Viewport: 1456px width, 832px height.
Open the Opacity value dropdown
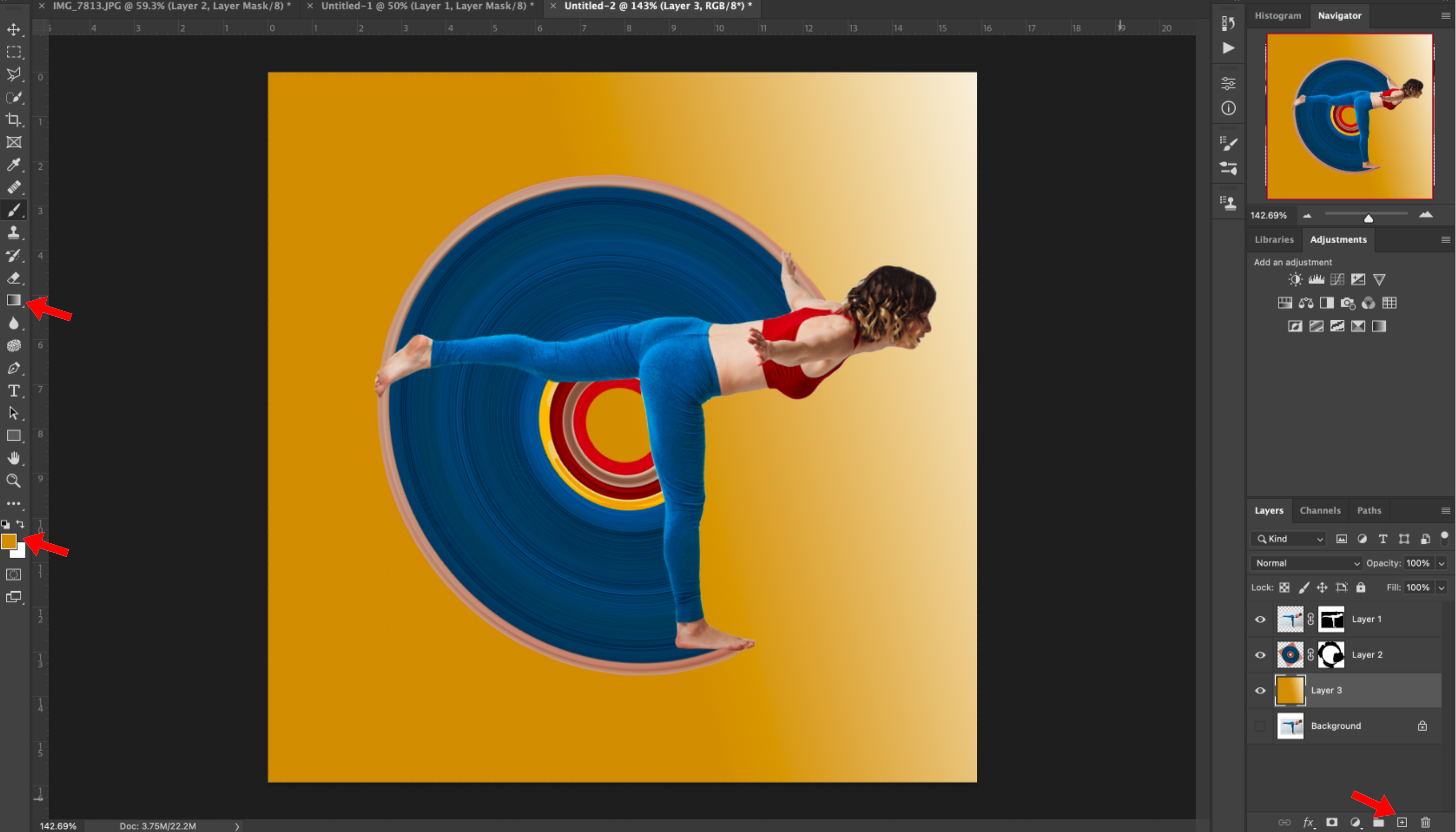pyautogui.click(x=1441, y=563)
